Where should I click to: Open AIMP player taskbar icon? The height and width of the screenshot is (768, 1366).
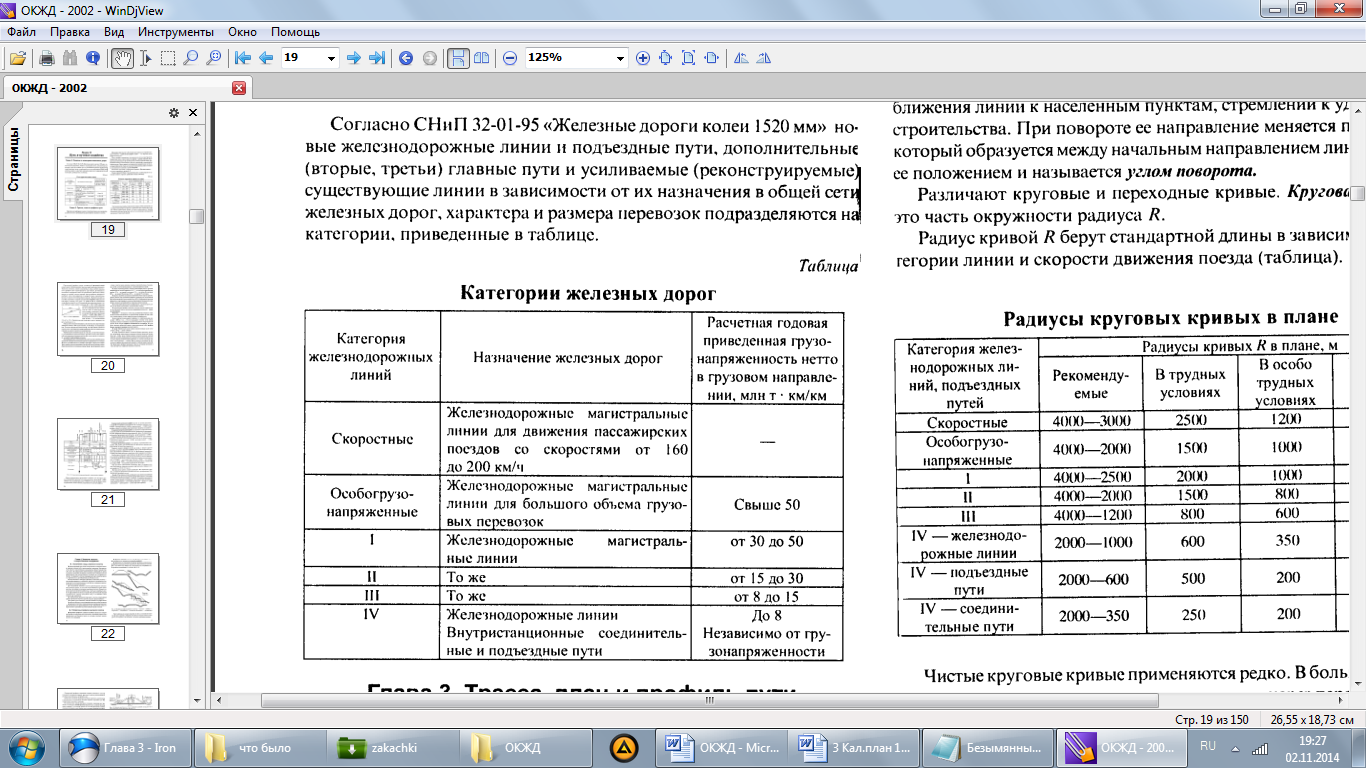click(624, 747)
